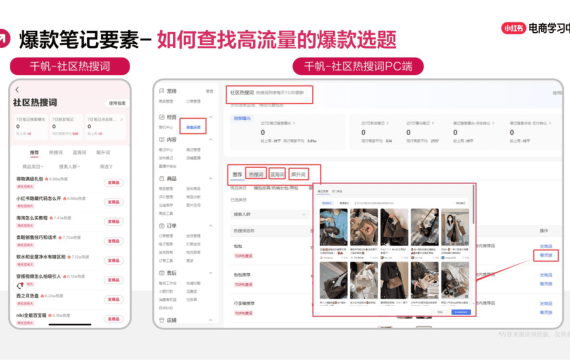The height and width of the screenshot is (360, 570).
Task: Click the popup's vertical scrollbar
Action: pos(473,205)
